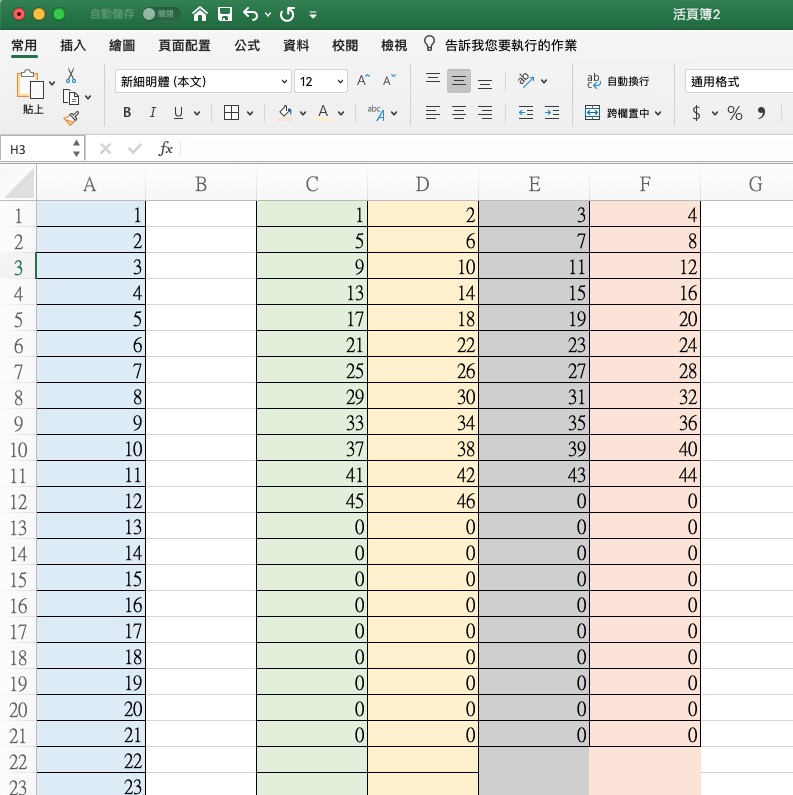The image size is (793, 795).
Task: Switch to the 插入 (Insert) tab
Action: 73,45
